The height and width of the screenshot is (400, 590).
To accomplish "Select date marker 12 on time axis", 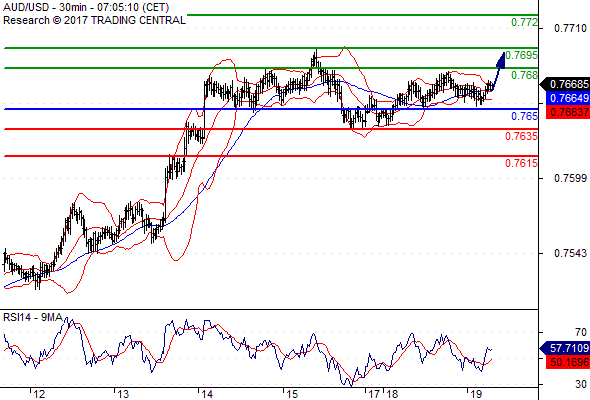I will 39,394.
